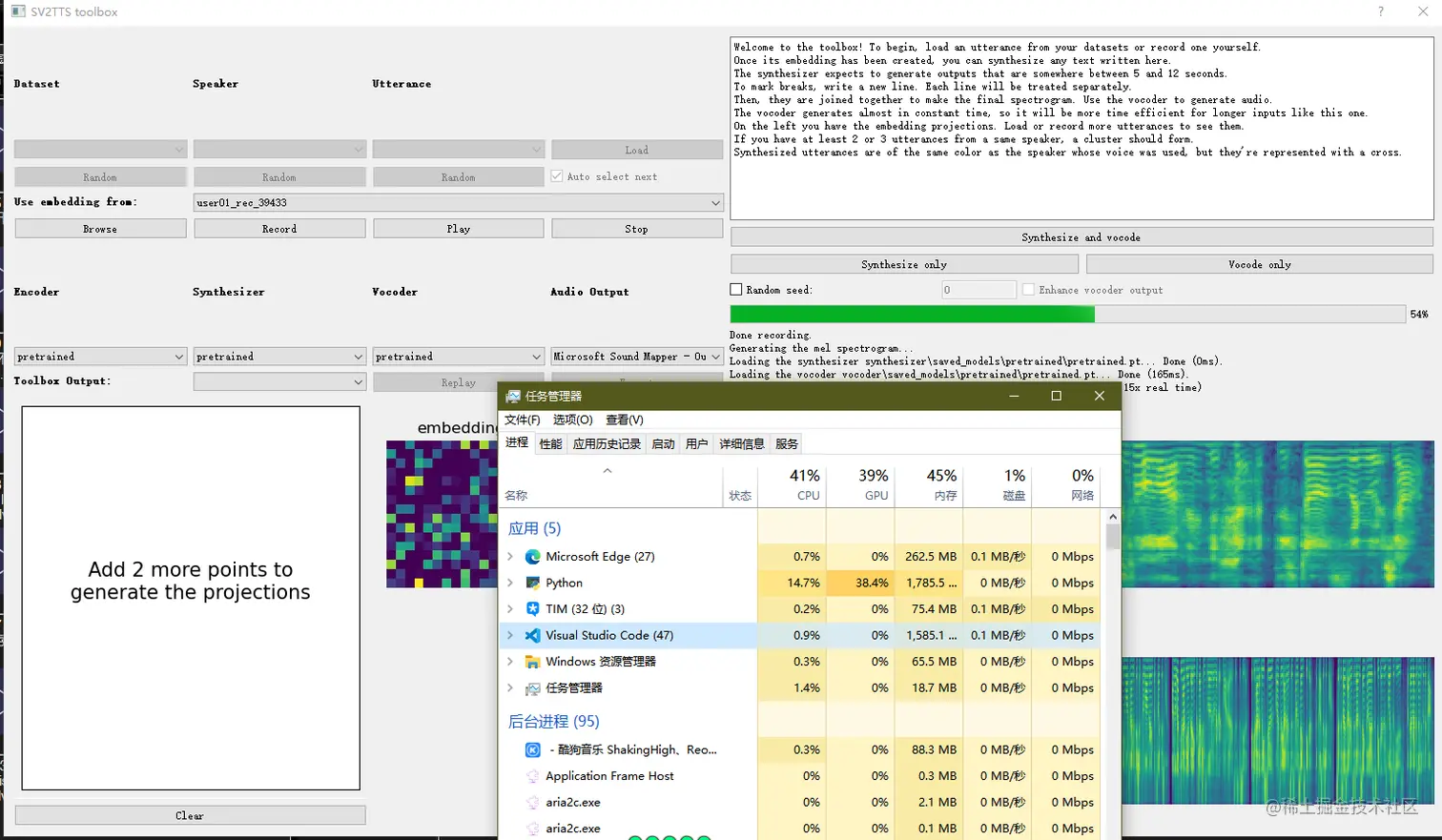
Task: Open the Utterance dropdown
Action: [x=458, y=150]
